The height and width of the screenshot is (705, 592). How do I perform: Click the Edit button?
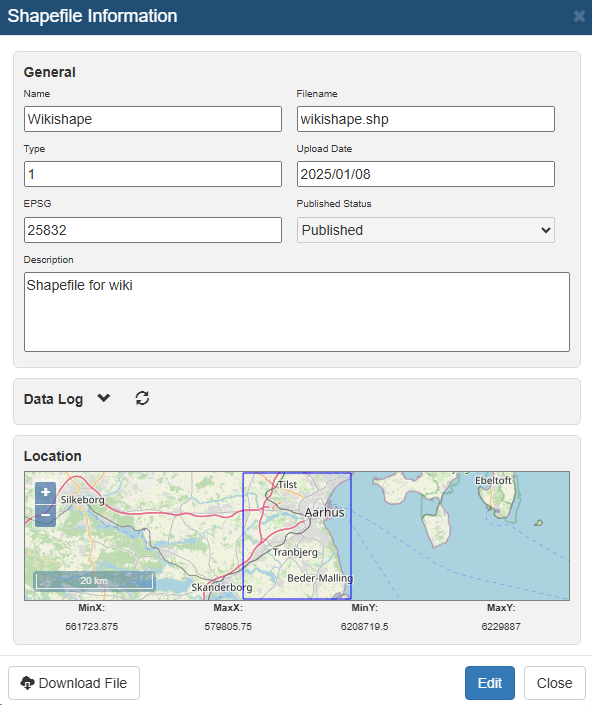pos(490,683)
